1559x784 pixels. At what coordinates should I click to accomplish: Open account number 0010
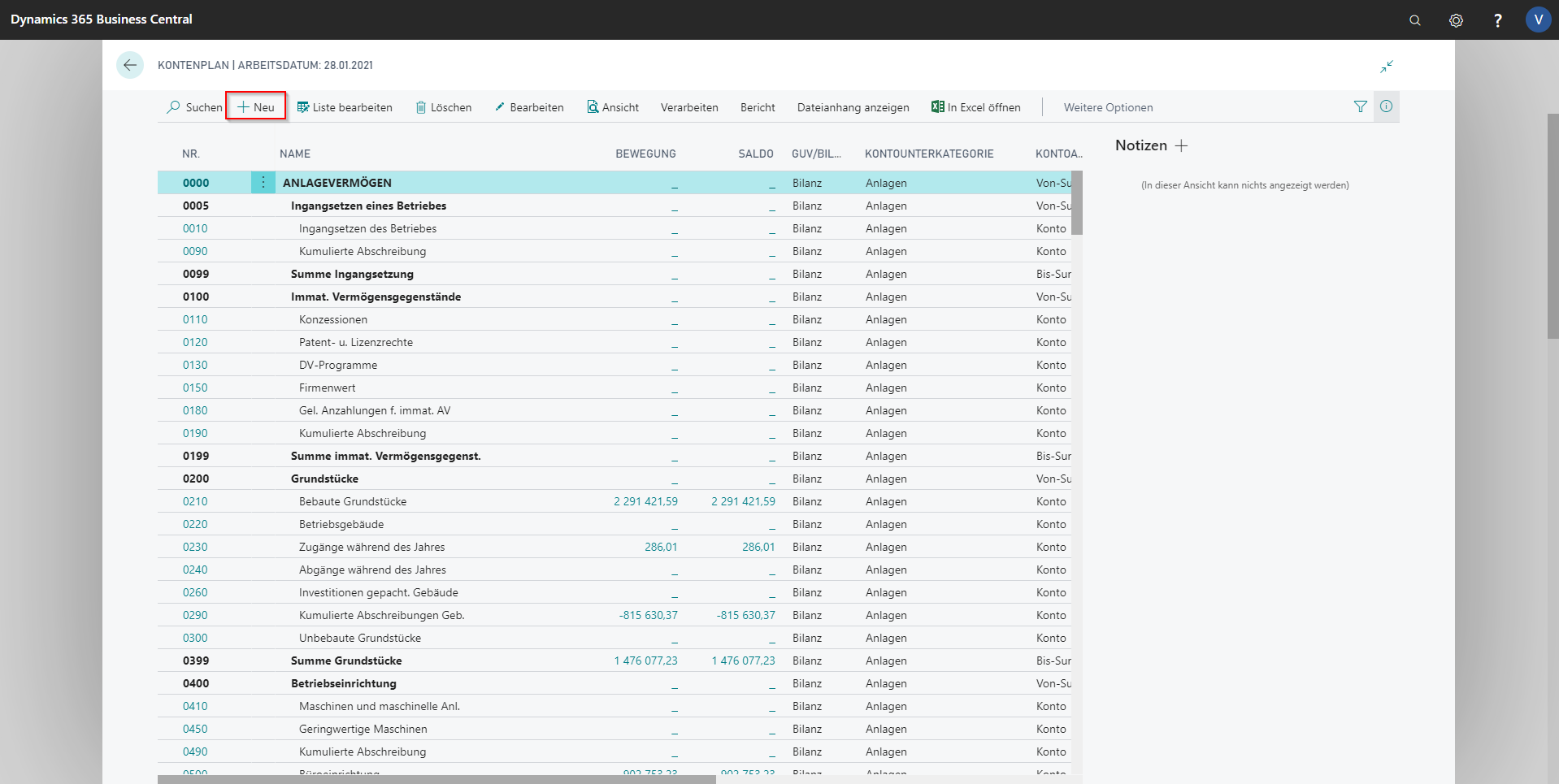click(x=195, y=228)
